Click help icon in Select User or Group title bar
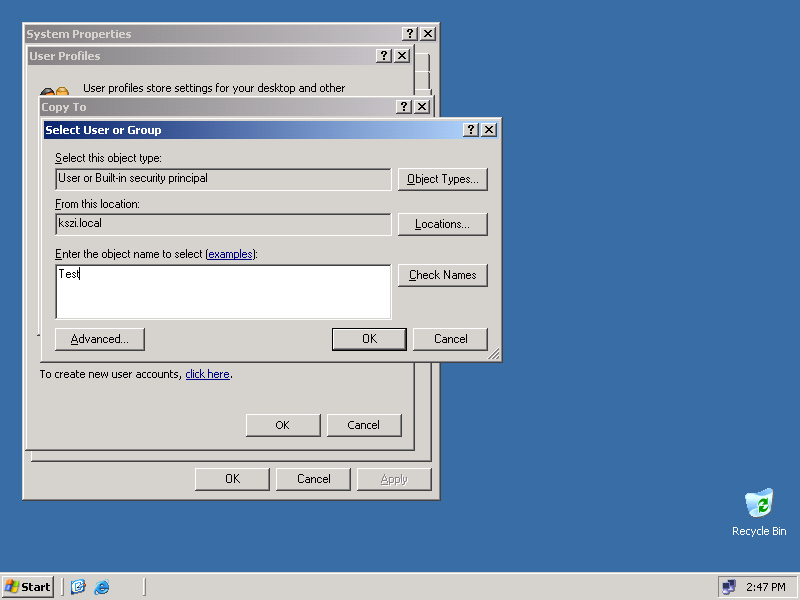This screenshot has width=800, height=600. point(471,130)
